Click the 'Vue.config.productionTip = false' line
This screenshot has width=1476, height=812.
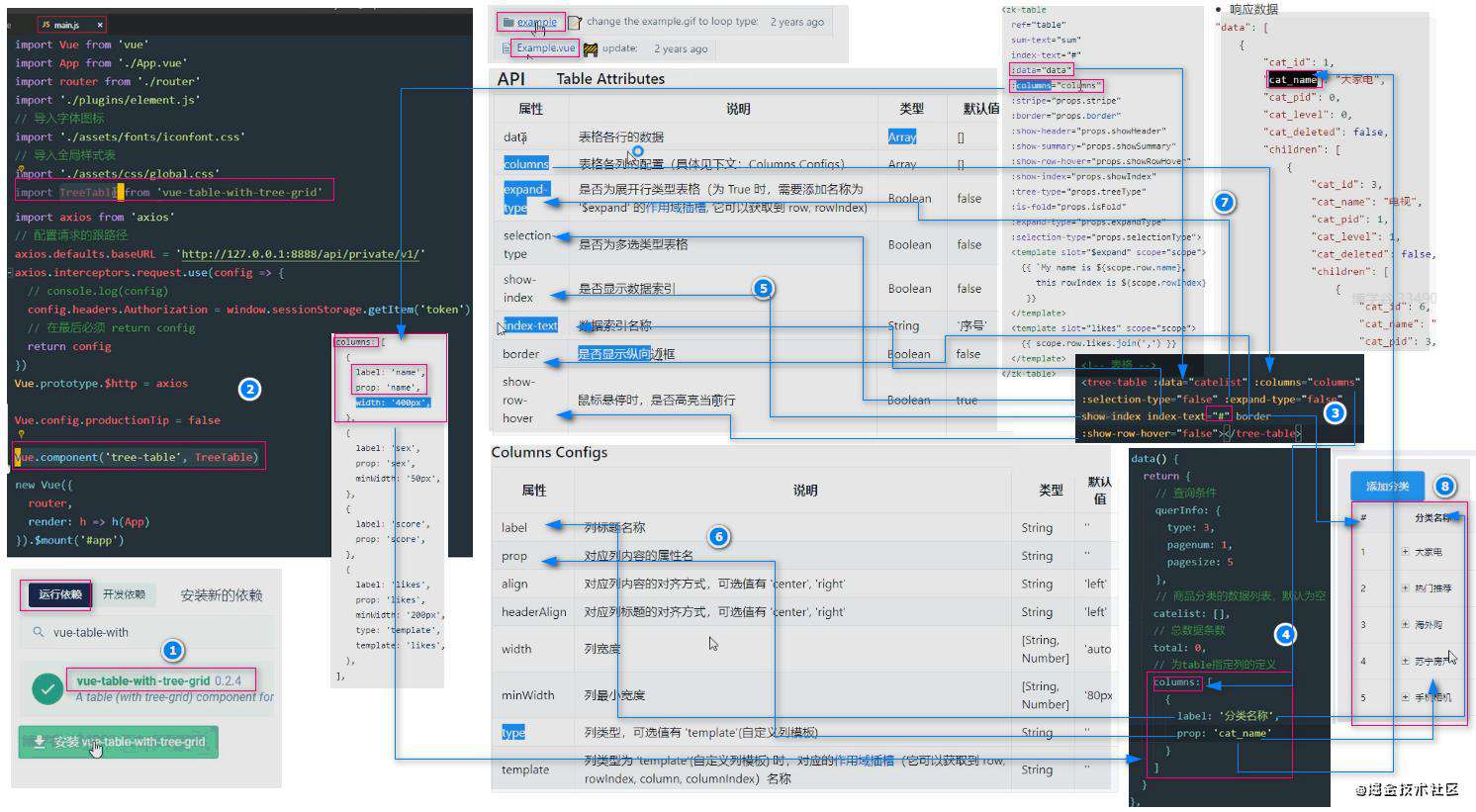coord(118,420)
